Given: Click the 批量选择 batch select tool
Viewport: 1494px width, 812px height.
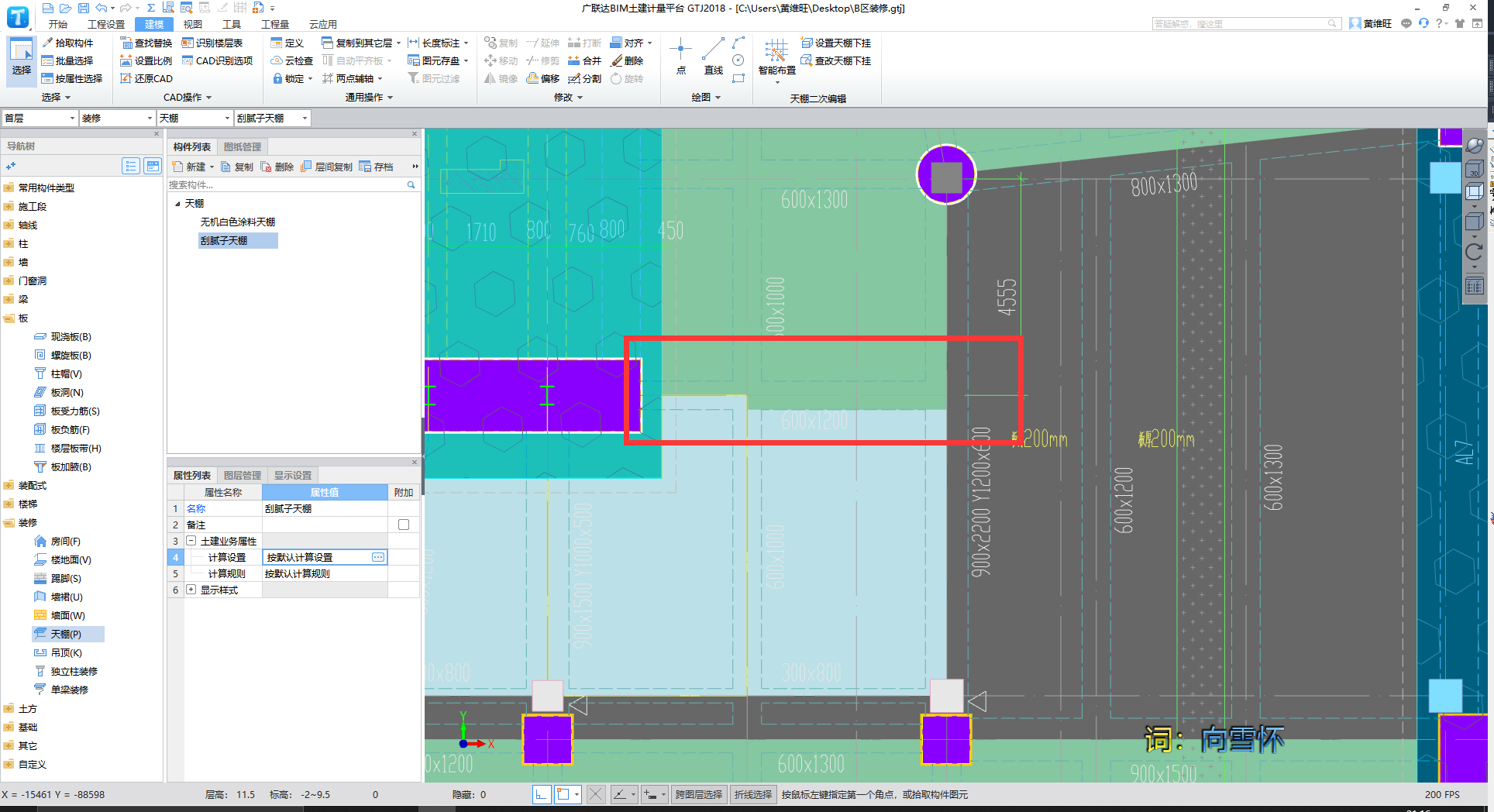Looking at the screenshot, I should pos(67,60).
